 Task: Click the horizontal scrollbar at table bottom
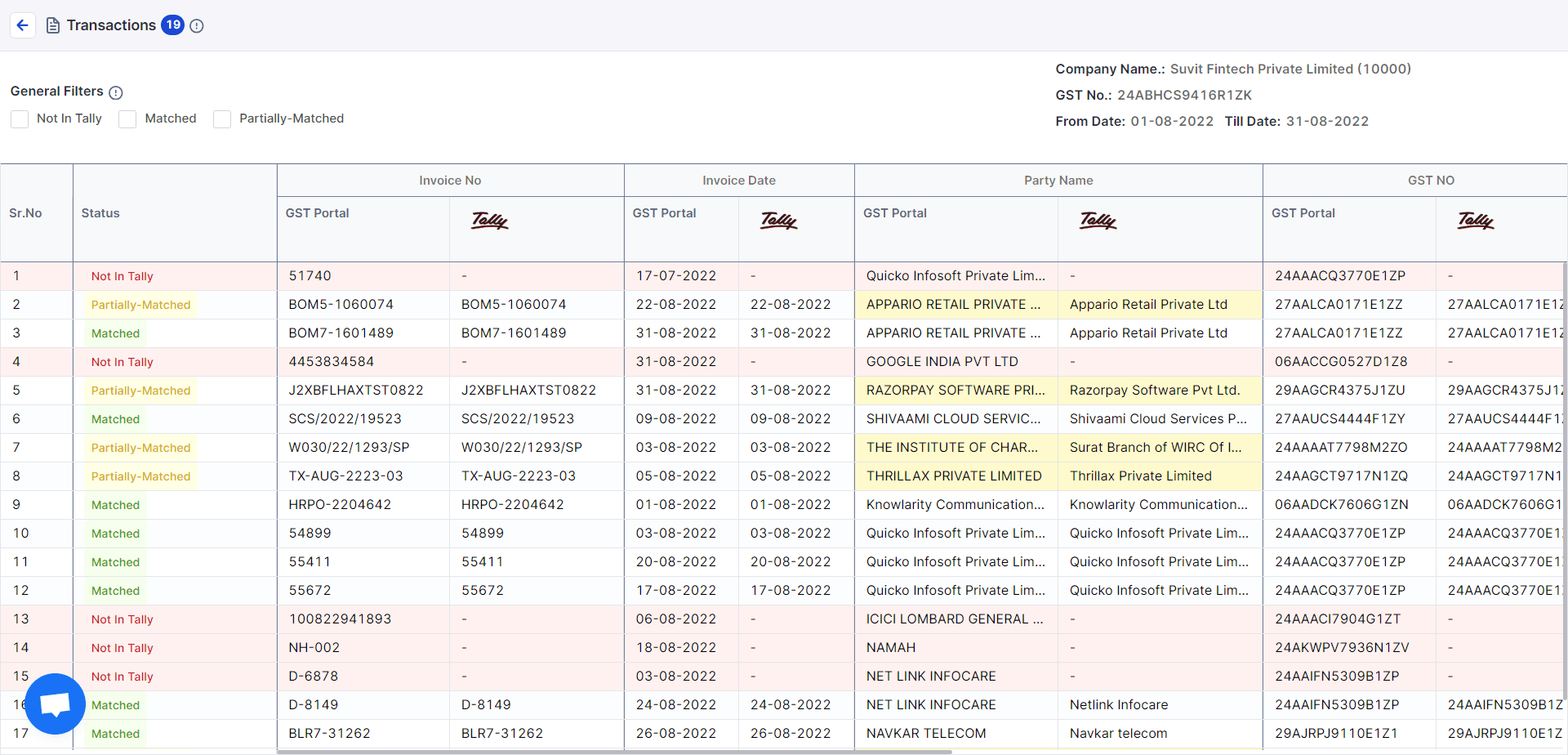(614, 752)
